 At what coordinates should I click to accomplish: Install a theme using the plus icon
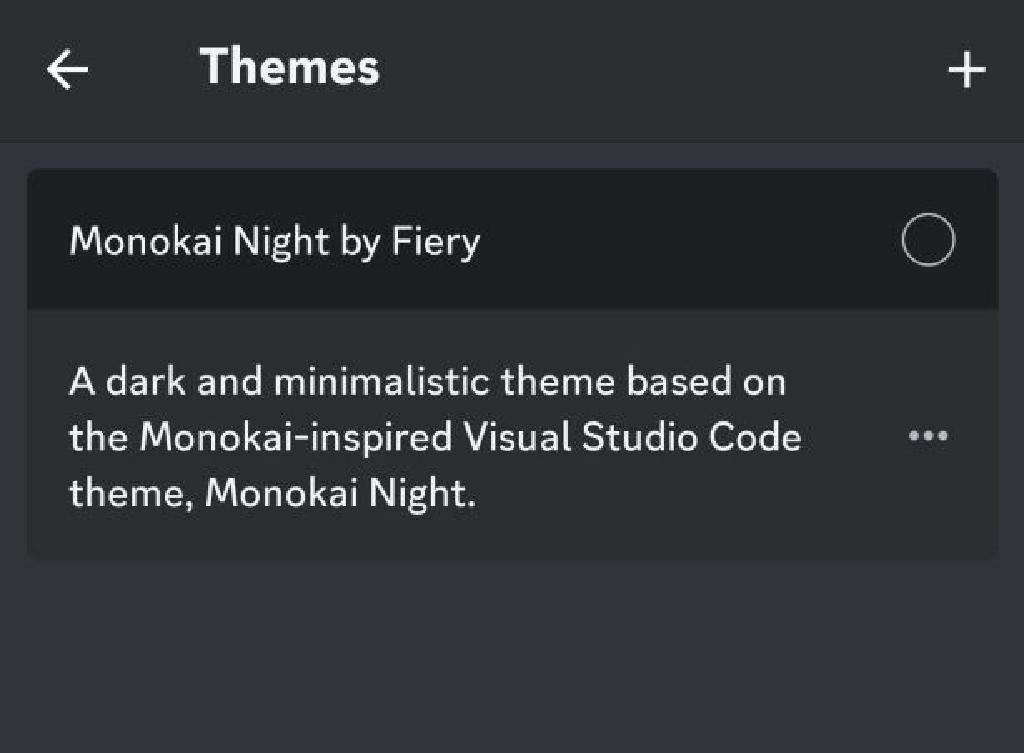point(966,70)
